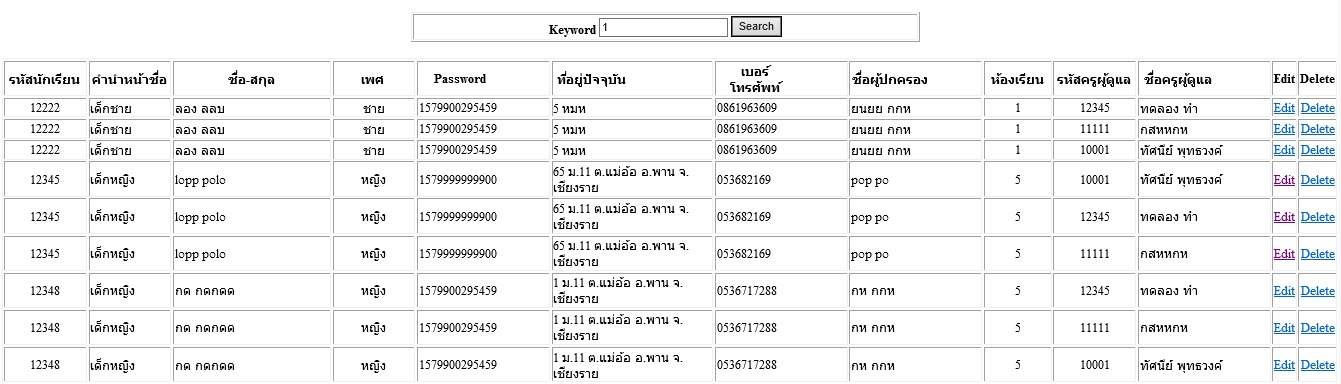Click the คำนำหน้าชื่อ column header

click(x=129, y=79)
